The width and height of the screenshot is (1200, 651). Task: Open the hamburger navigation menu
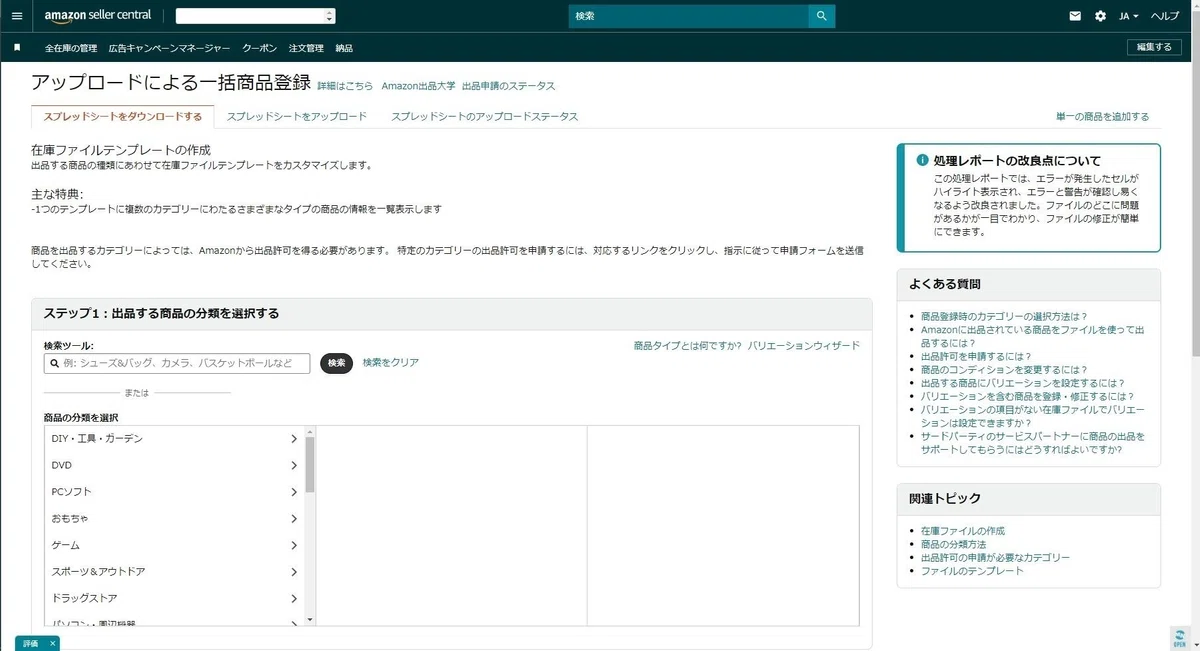point(16,16)
